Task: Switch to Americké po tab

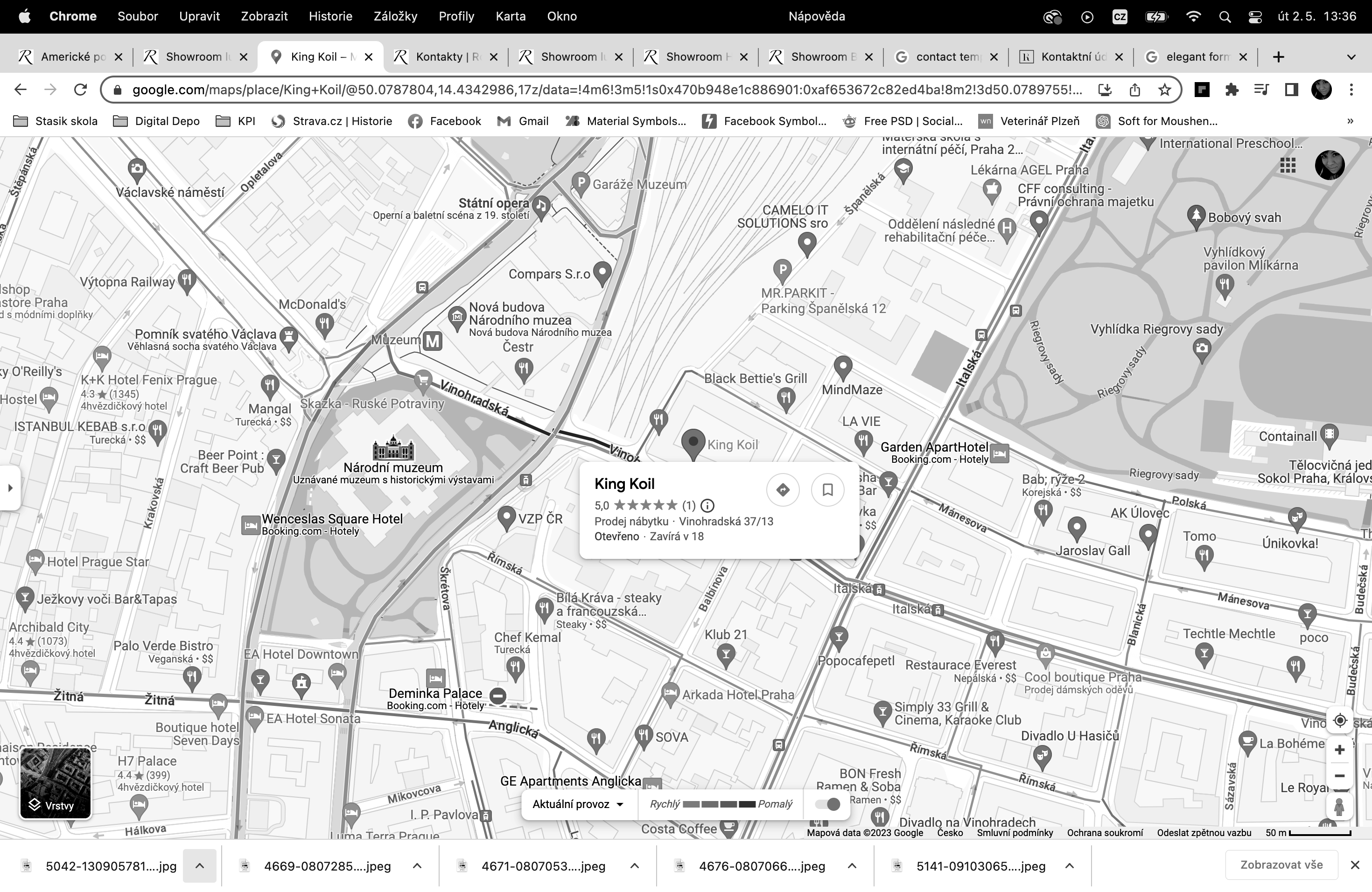Action: pos(70,57)
